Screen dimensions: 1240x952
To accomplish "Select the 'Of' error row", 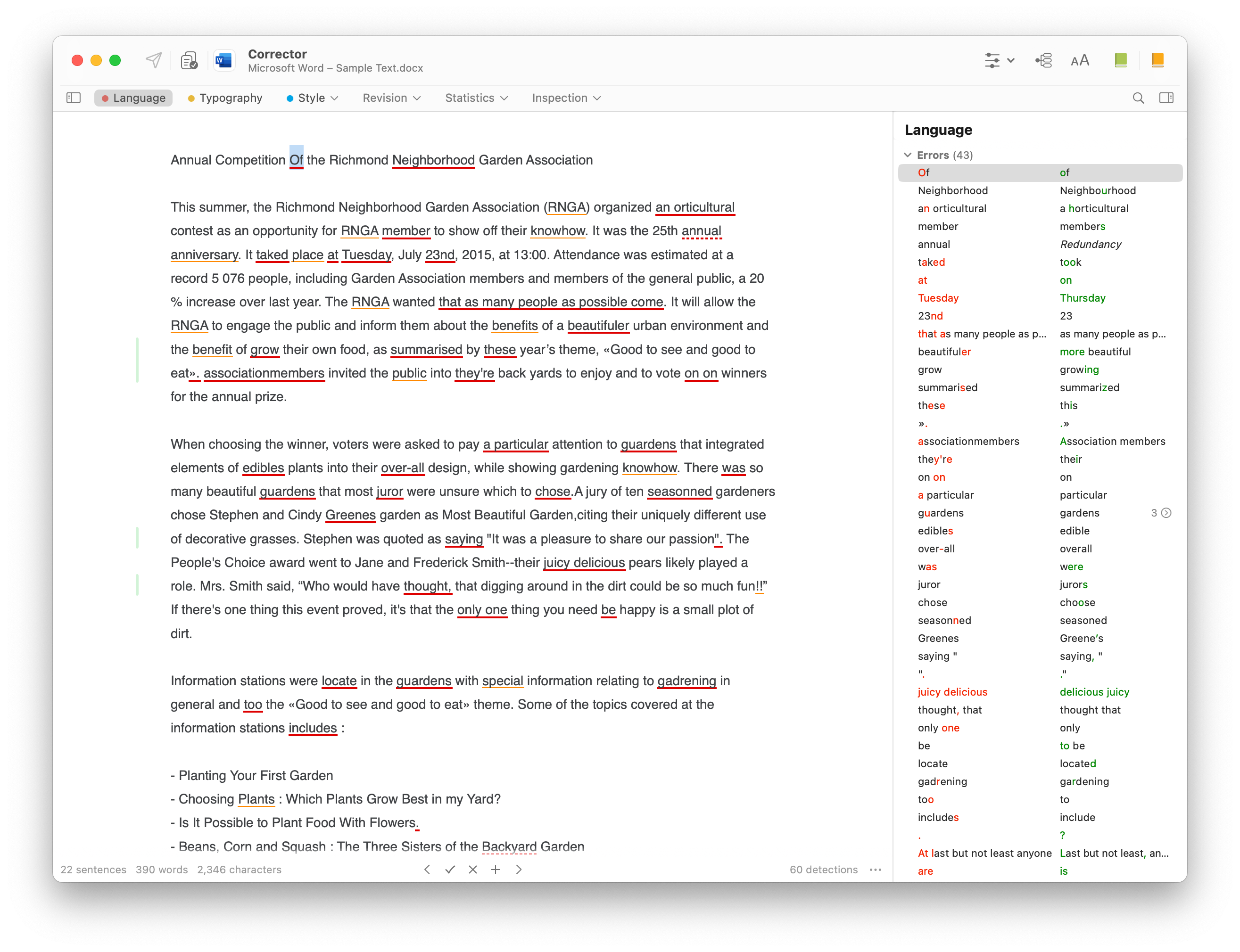I will click(x=1041, y=173).
